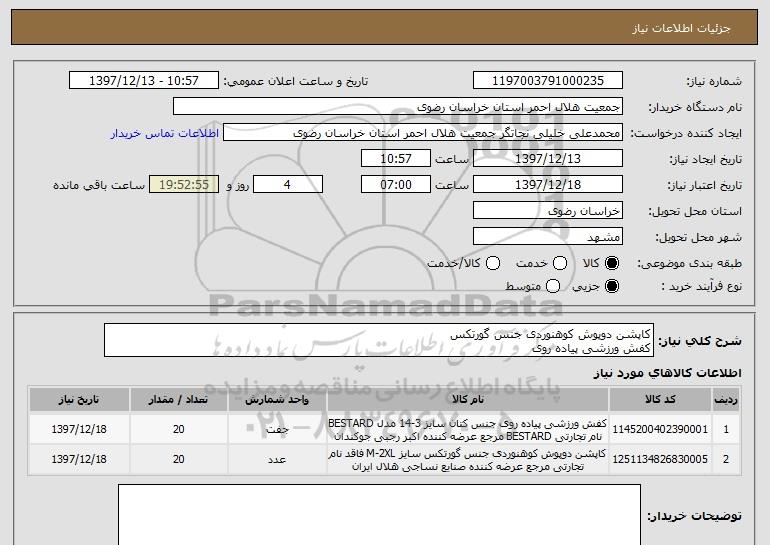Click the buyer notes text area
This screenshot has width=770, height=545.
click(379, 515)
